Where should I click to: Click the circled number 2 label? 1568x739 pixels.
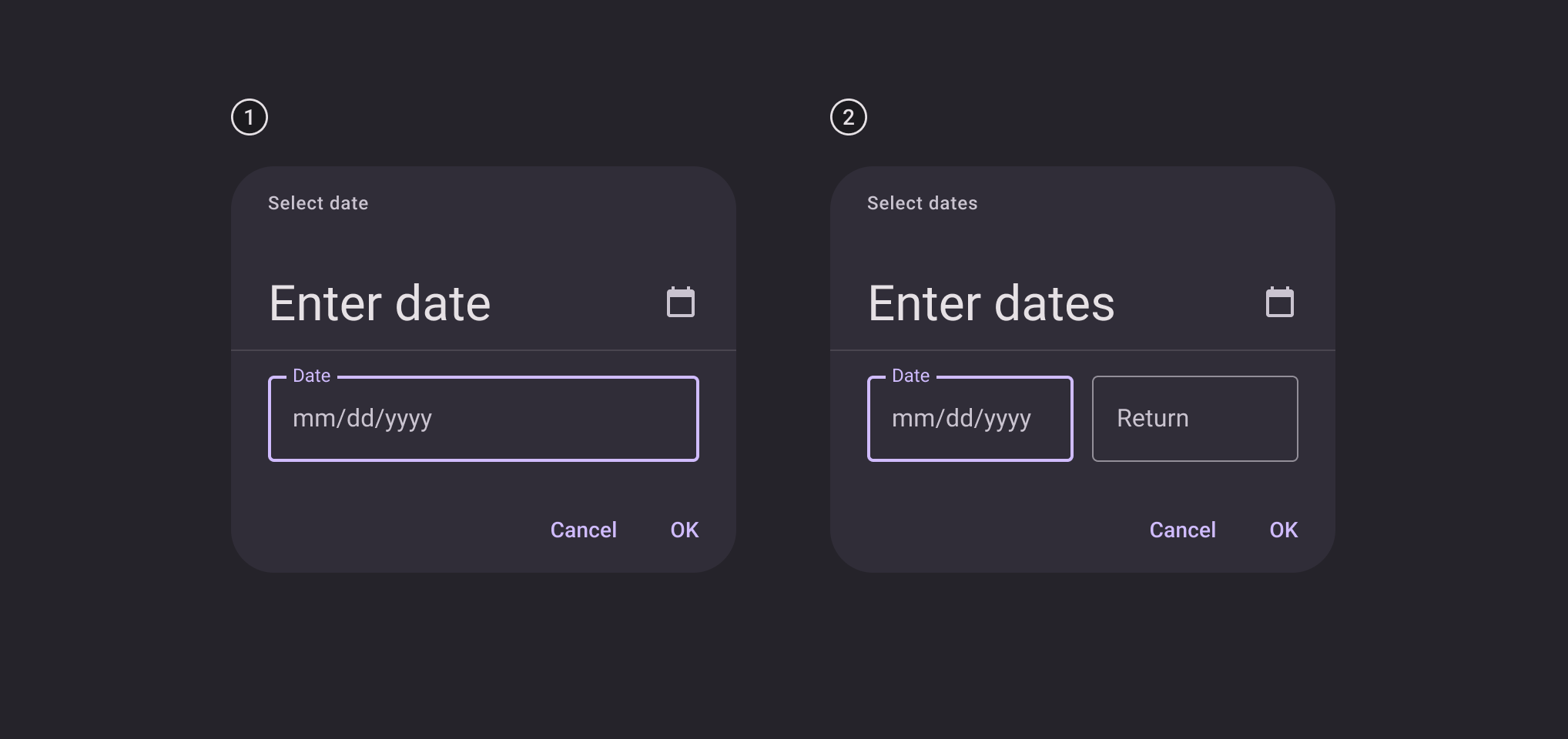(848, 118)
